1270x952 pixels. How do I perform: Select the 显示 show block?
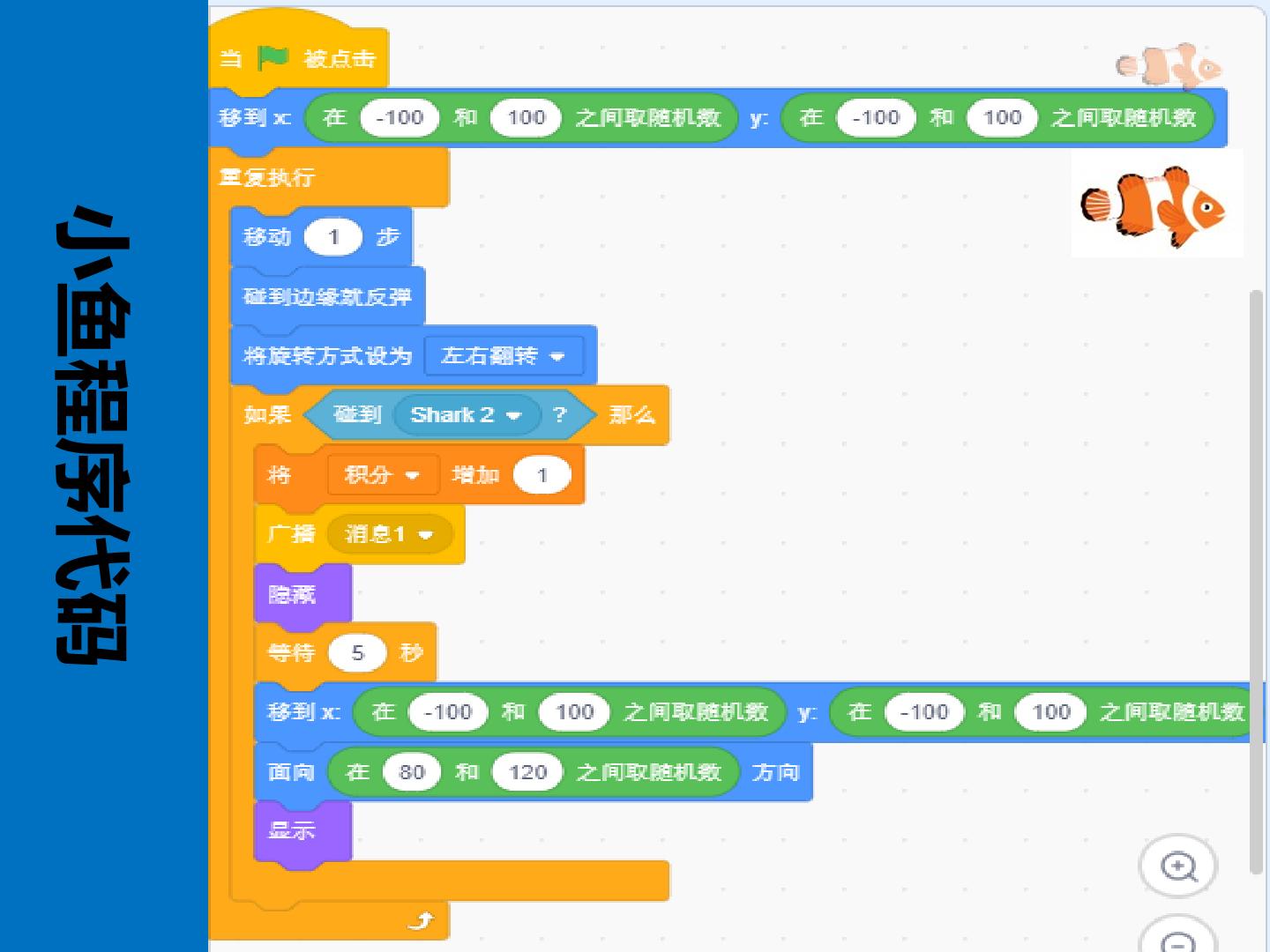click(303, 831)
